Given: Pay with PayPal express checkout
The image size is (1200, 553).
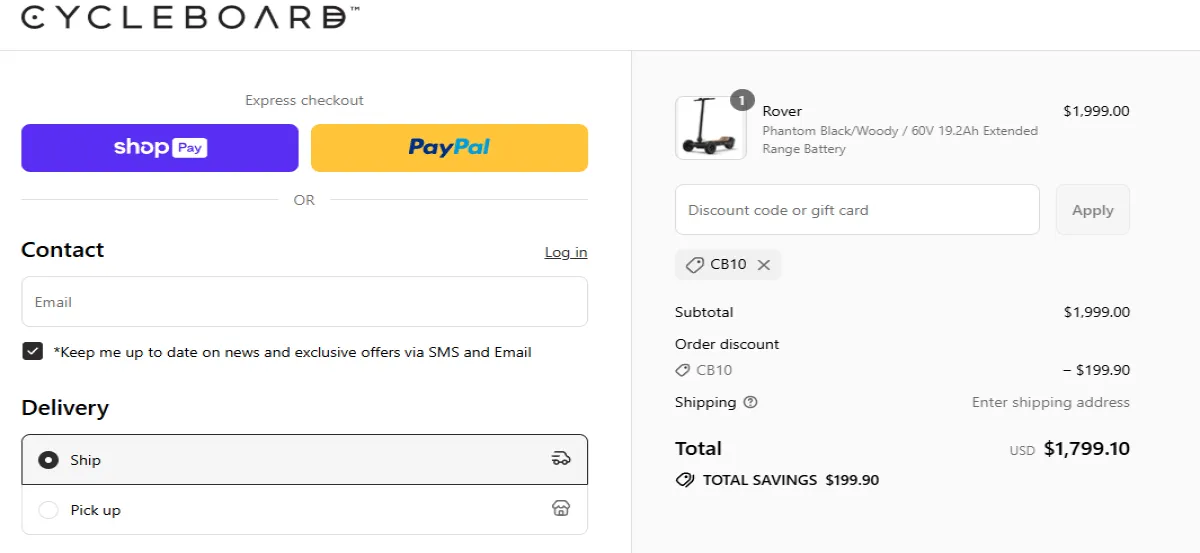Looking at the screenshot, I should [x=449, y=148].
